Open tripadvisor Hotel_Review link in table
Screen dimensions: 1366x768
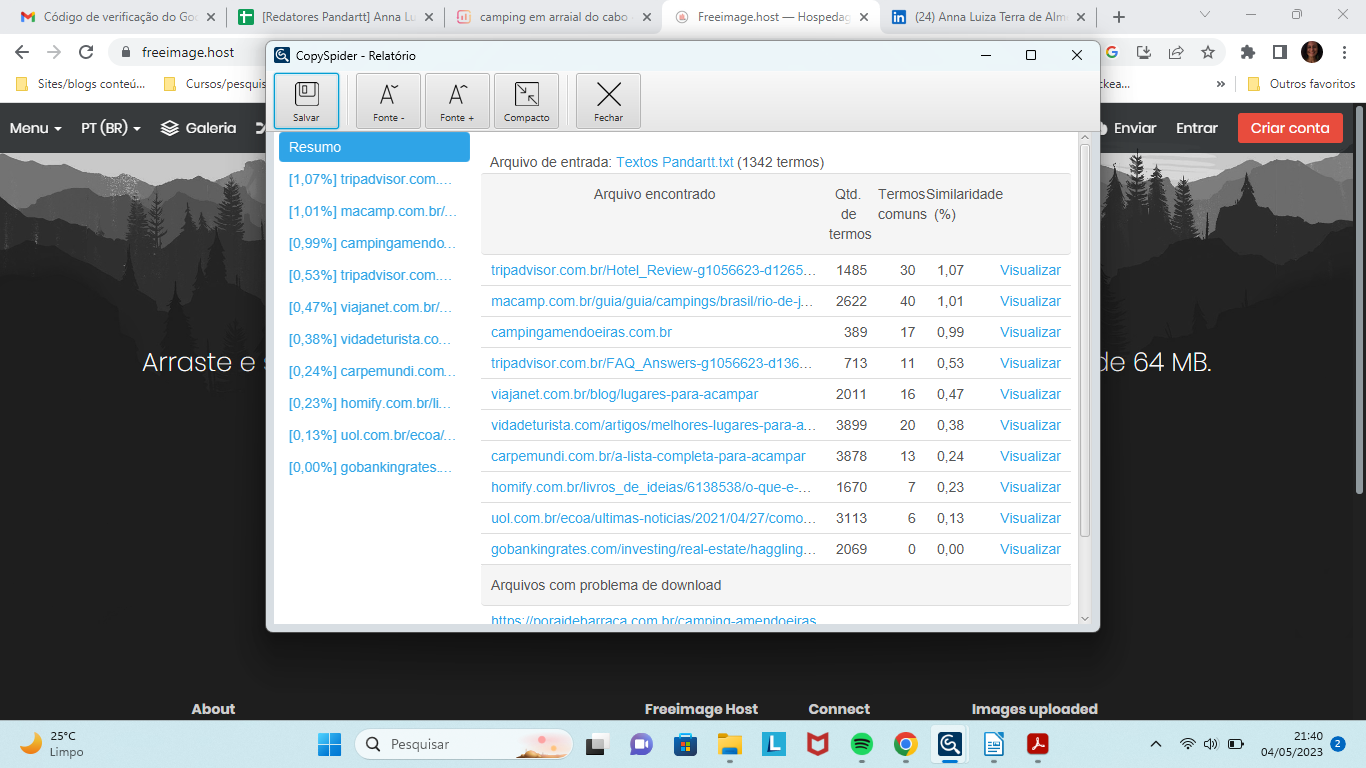coord(654,270)
